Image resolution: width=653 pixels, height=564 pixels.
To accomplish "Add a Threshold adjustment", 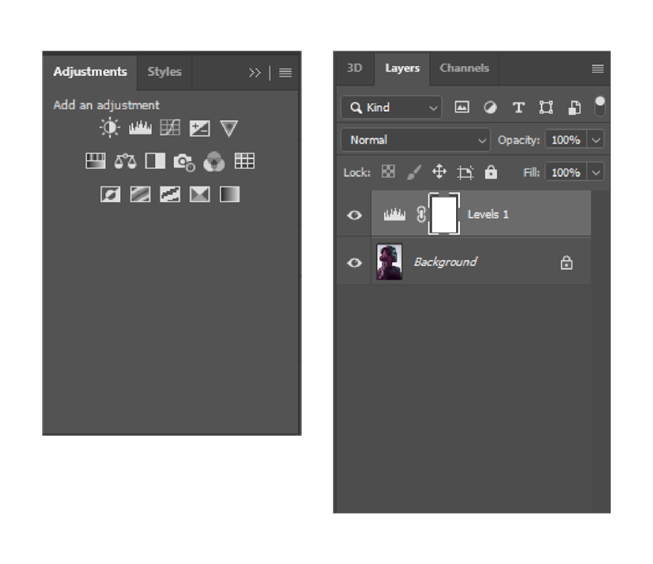I will tap(170, 195).
